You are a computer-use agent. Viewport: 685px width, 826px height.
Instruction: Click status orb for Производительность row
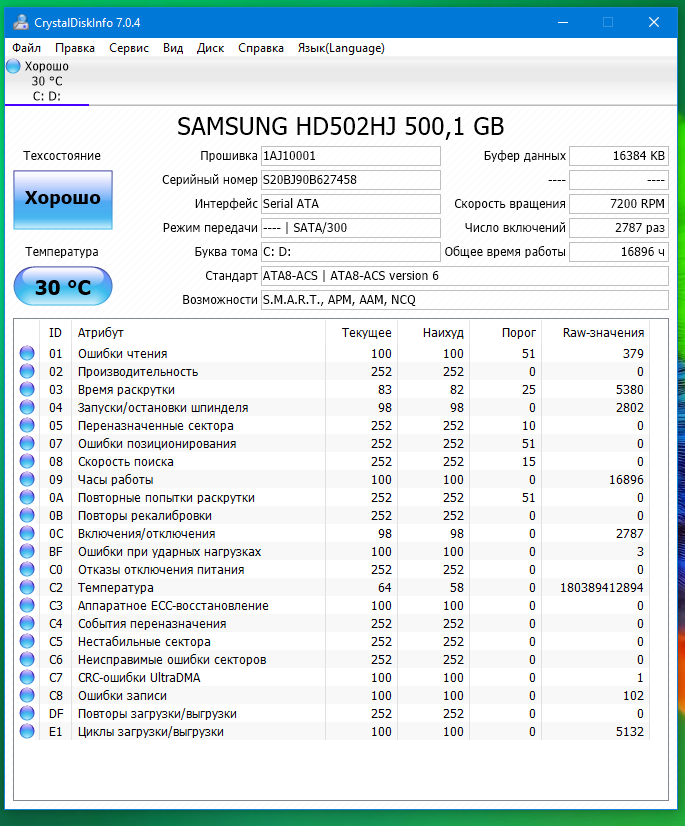coord(27,371)
